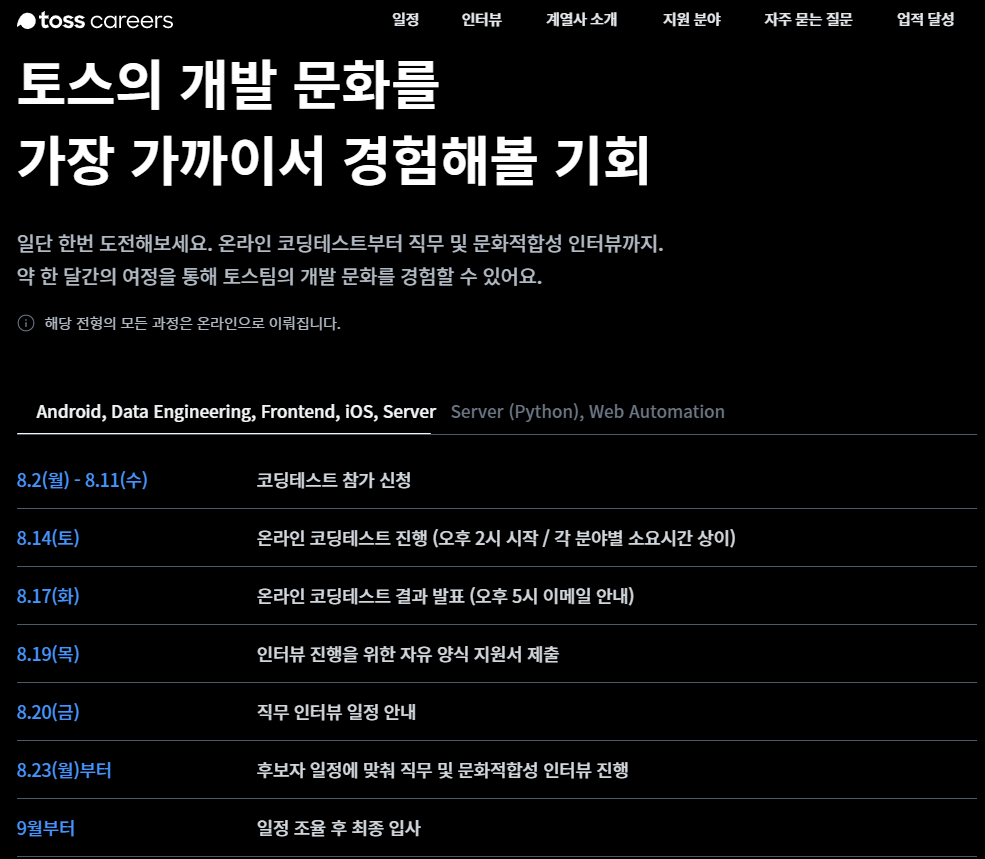Image resolution: width=985 pixels, height=859 pixels.
Task: Open the 지원 분야 navigation link
Action: click(x=692, y=19)
